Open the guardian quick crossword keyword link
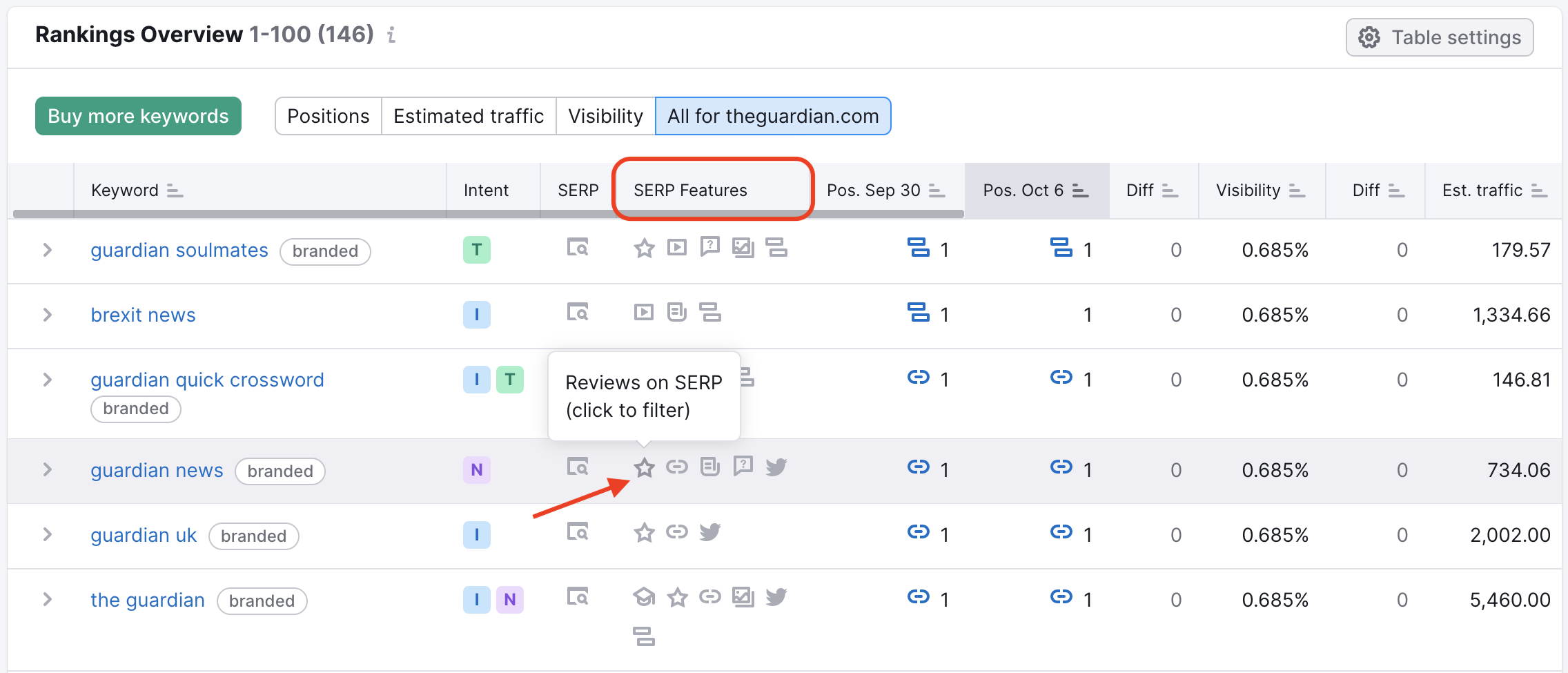 click(x=207, y=380)
